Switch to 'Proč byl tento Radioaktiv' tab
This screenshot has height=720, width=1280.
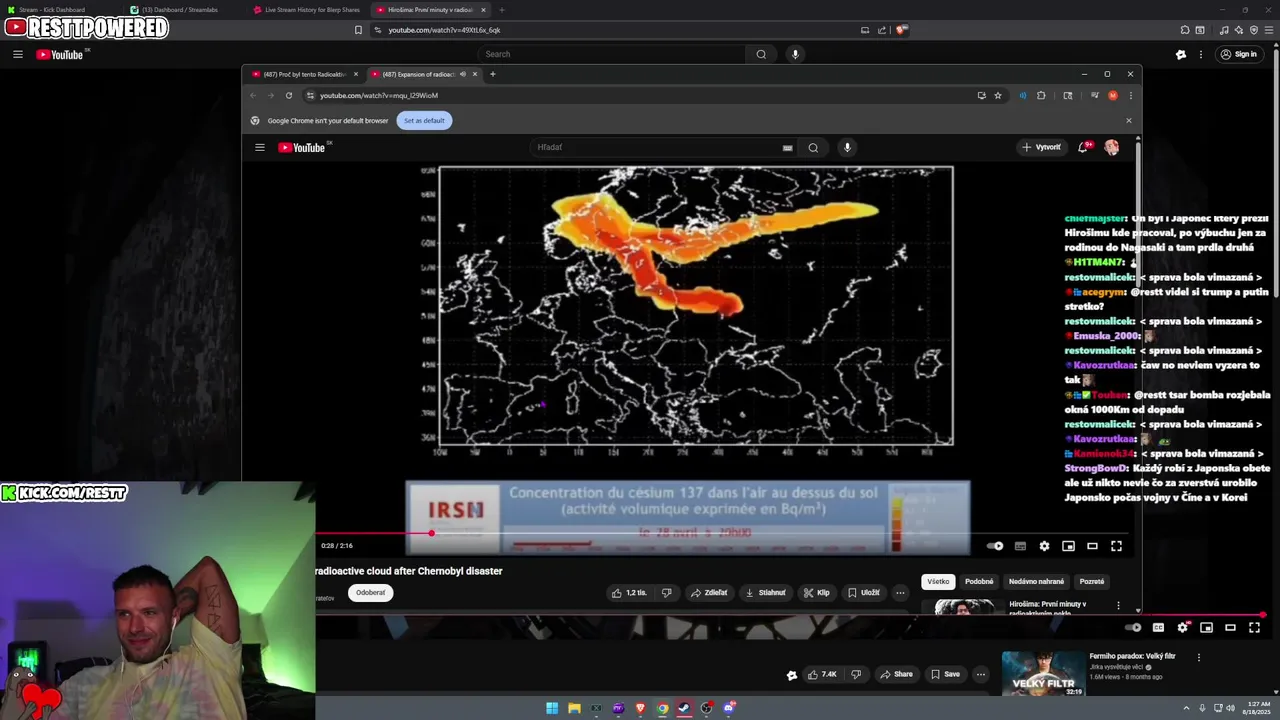click(x=303, y=74)
